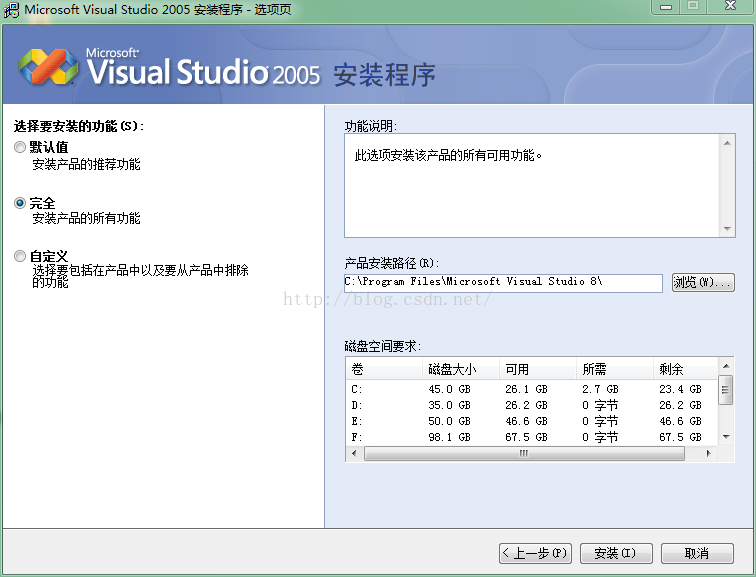
Task: Click the 安装产品的推荐功能 description text
Action: [86, 164]
